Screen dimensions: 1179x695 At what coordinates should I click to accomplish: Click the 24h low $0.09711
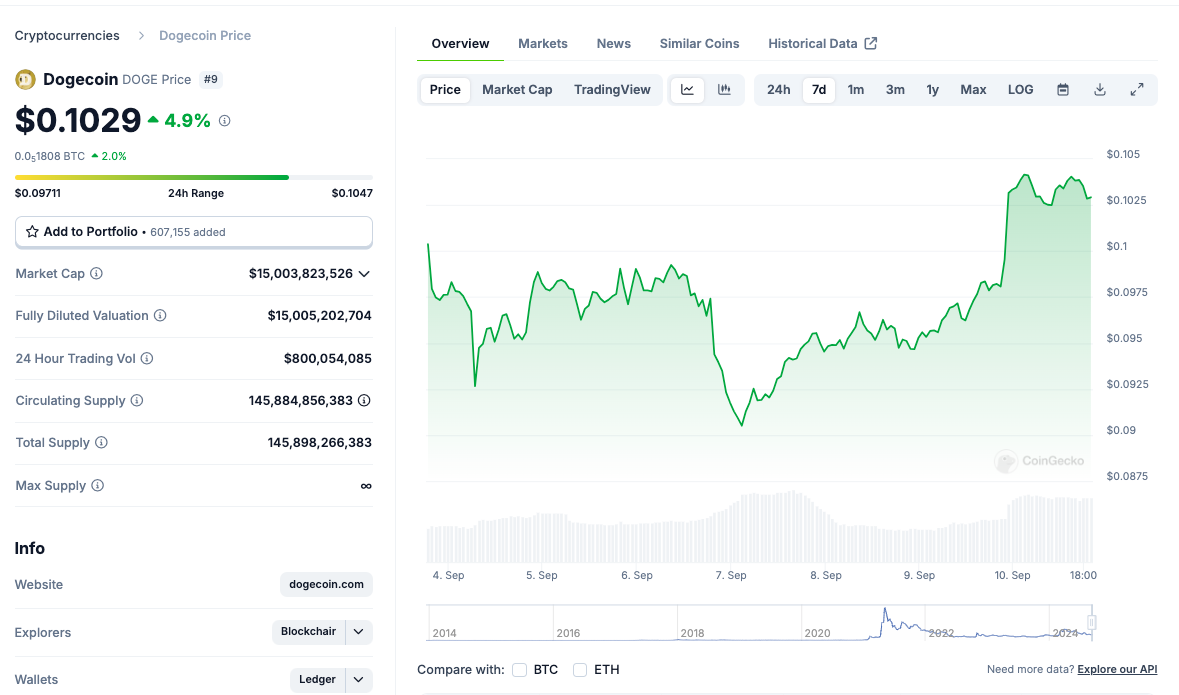pos(38,193)
